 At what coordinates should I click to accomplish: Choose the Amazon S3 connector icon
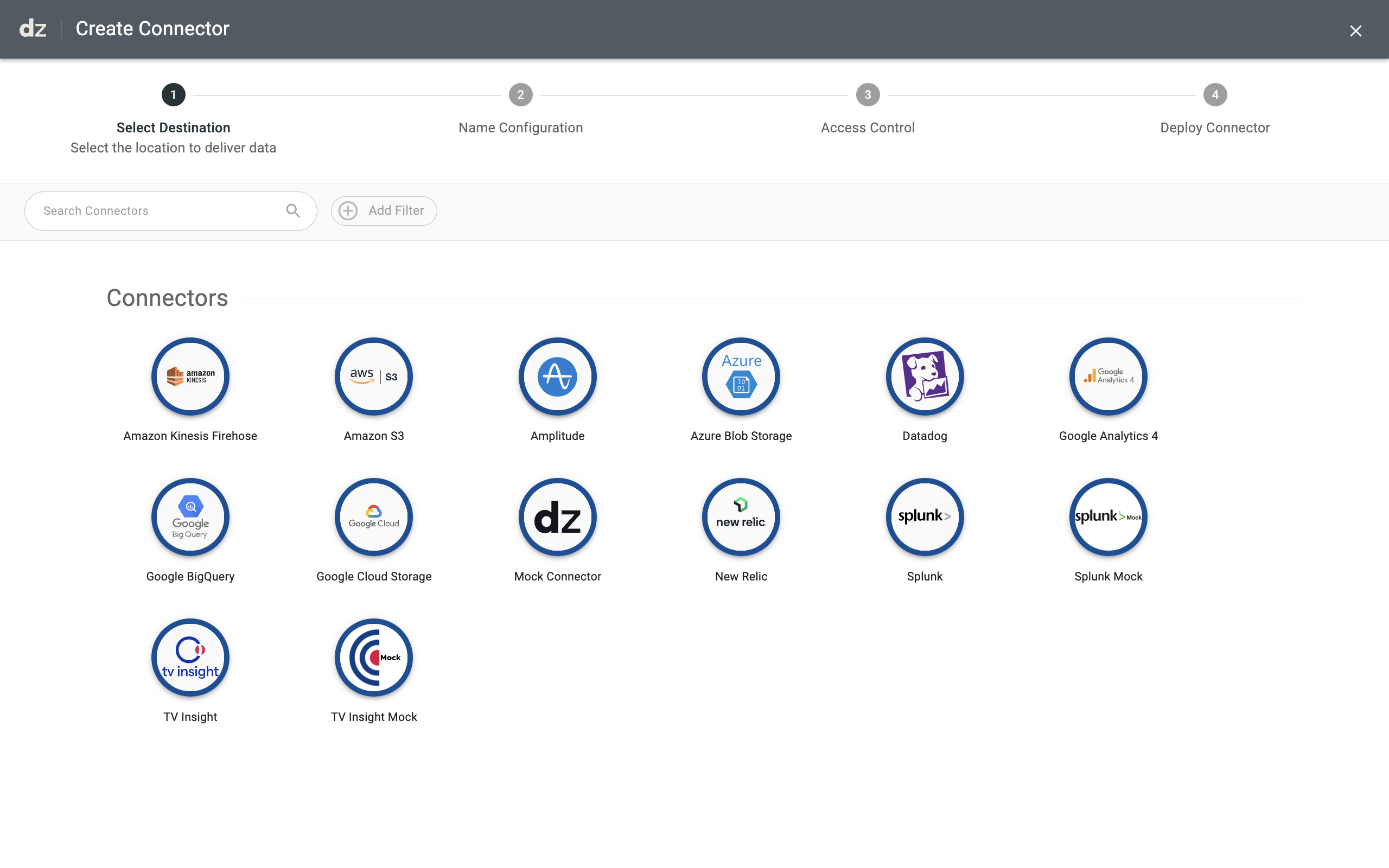(x=374, y=376)
